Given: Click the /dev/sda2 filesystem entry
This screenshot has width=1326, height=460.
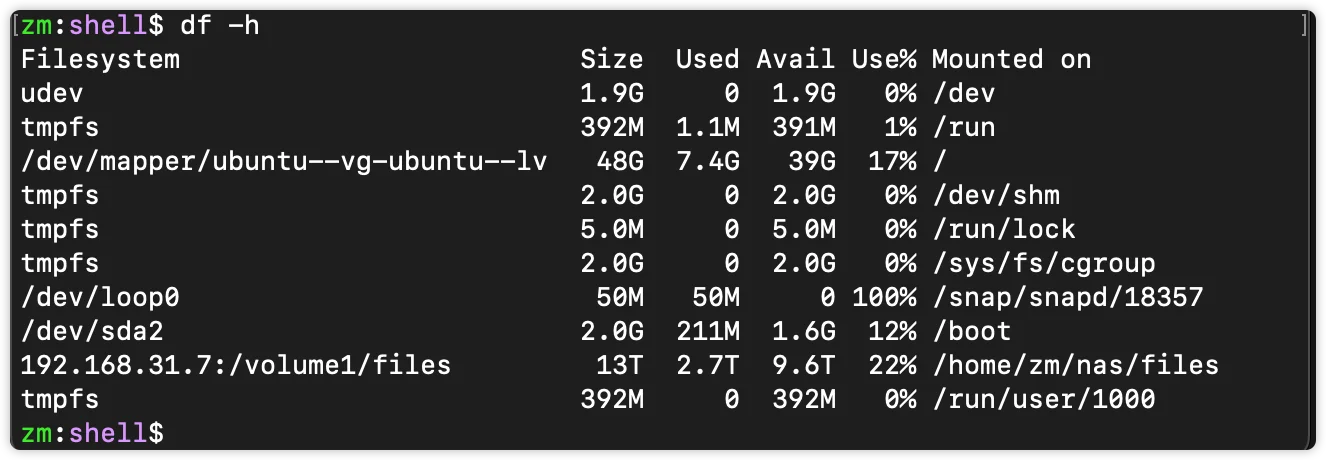Looking at the screenshot, I should pos(92,332).
